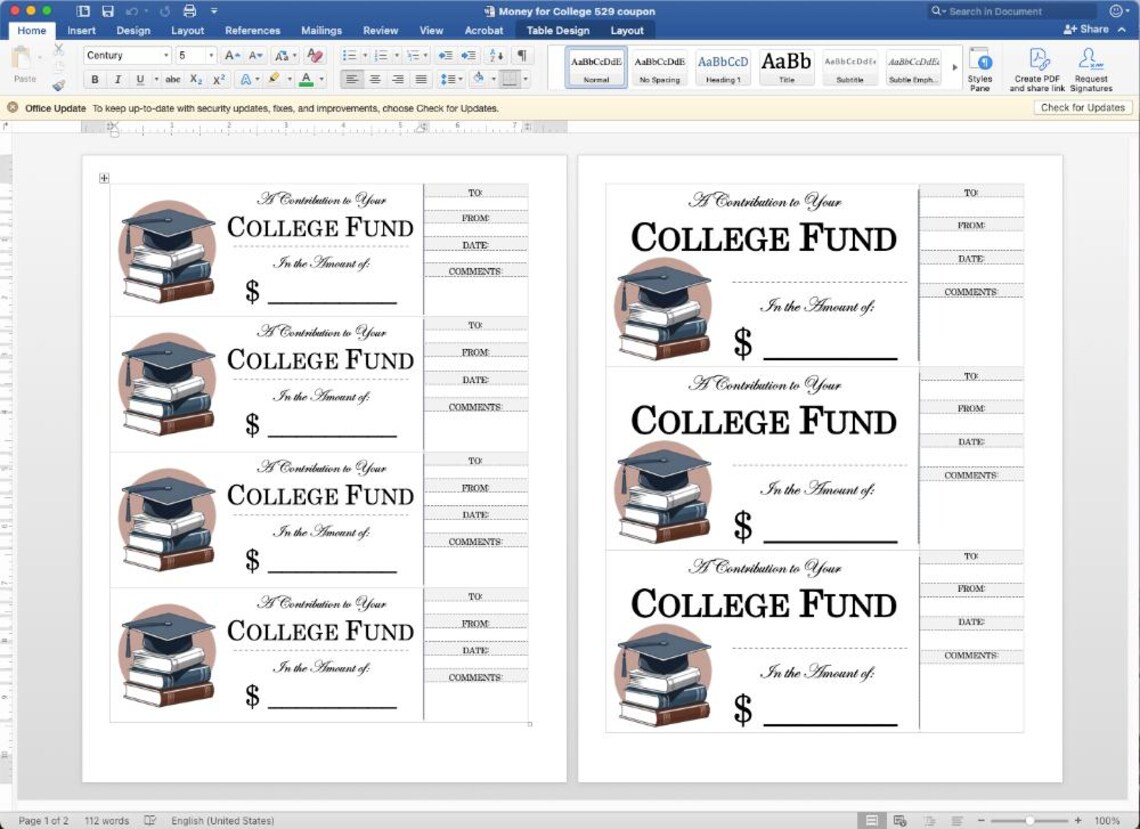Select Align Right paragraph alignment
This screenshot has width=1140, height=829.
coord(398,79)
